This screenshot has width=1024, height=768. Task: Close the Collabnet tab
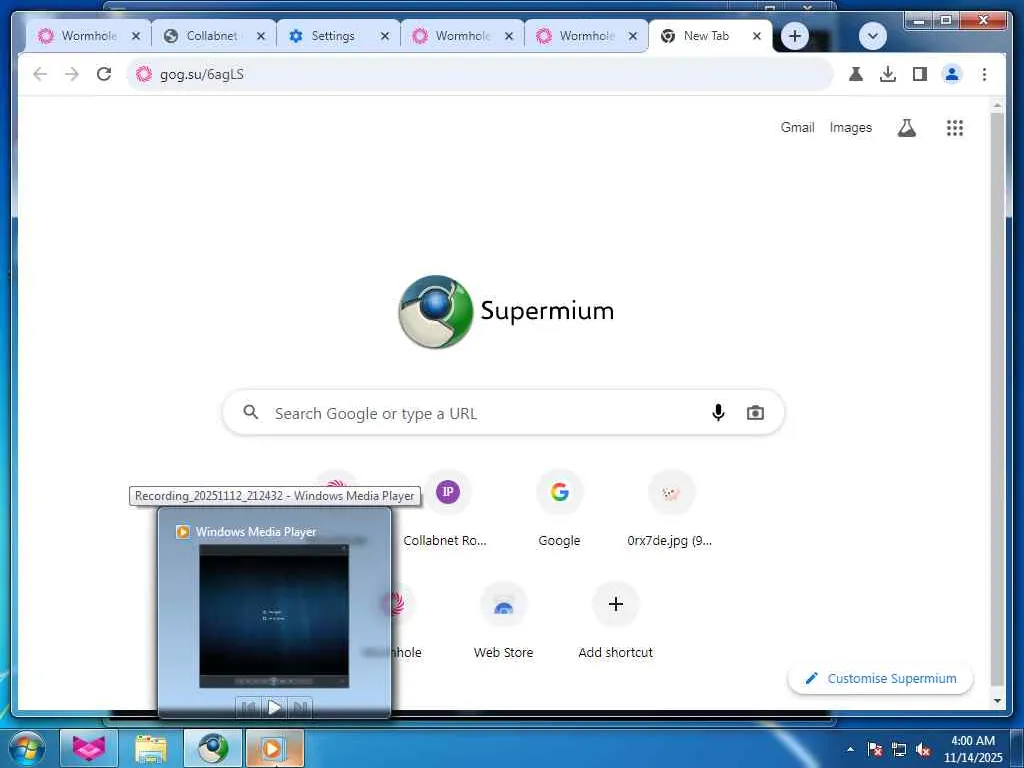point(261,37)
